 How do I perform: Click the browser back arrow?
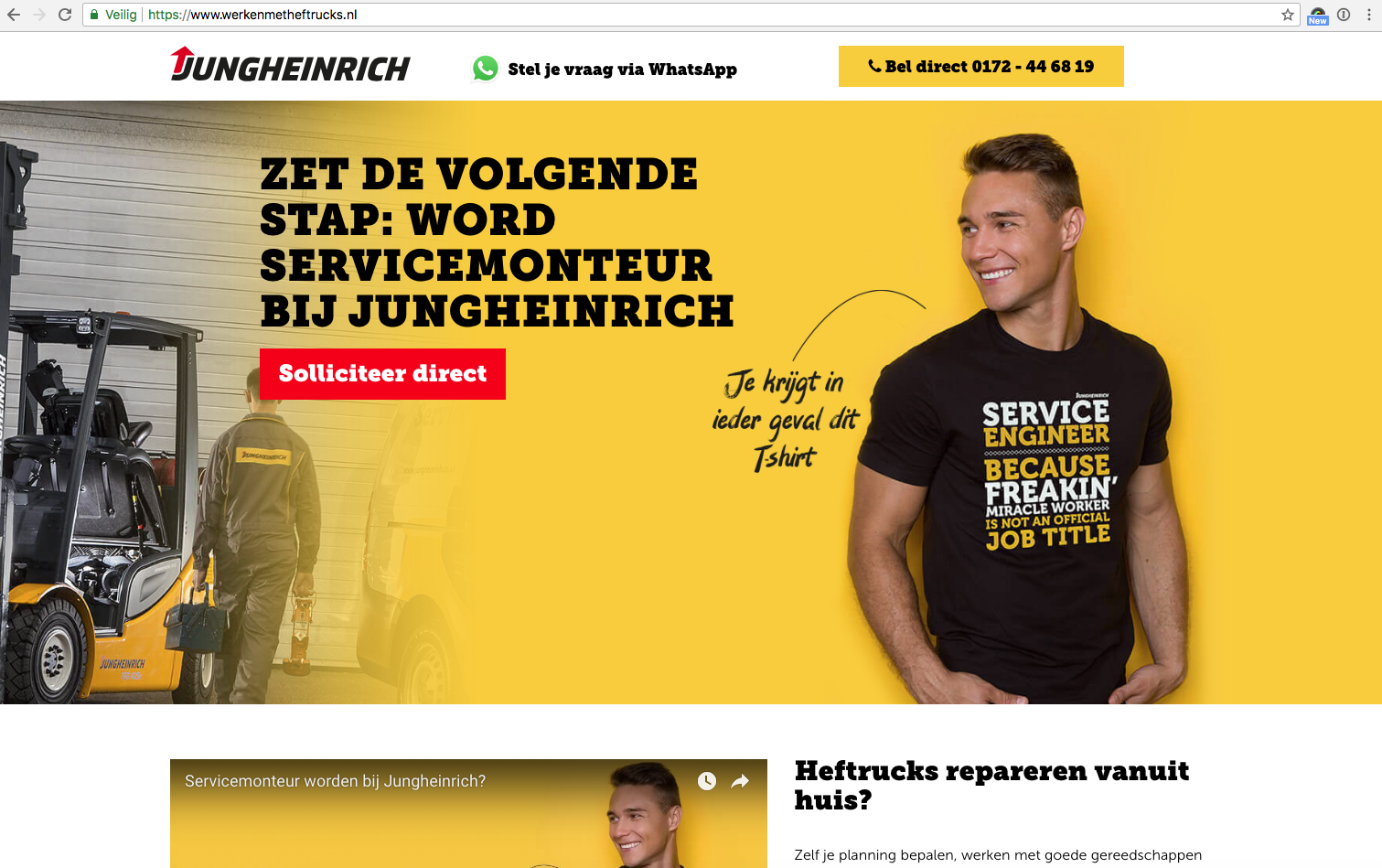14,15
